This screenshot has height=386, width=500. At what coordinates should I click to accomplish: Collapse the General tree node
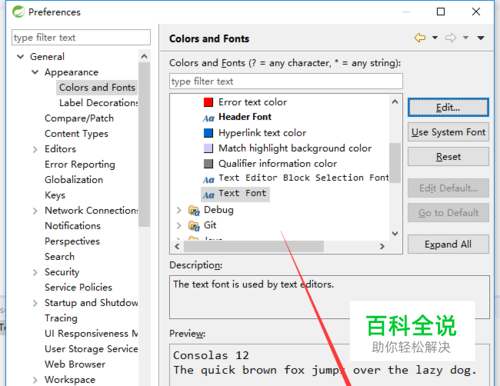20,57
